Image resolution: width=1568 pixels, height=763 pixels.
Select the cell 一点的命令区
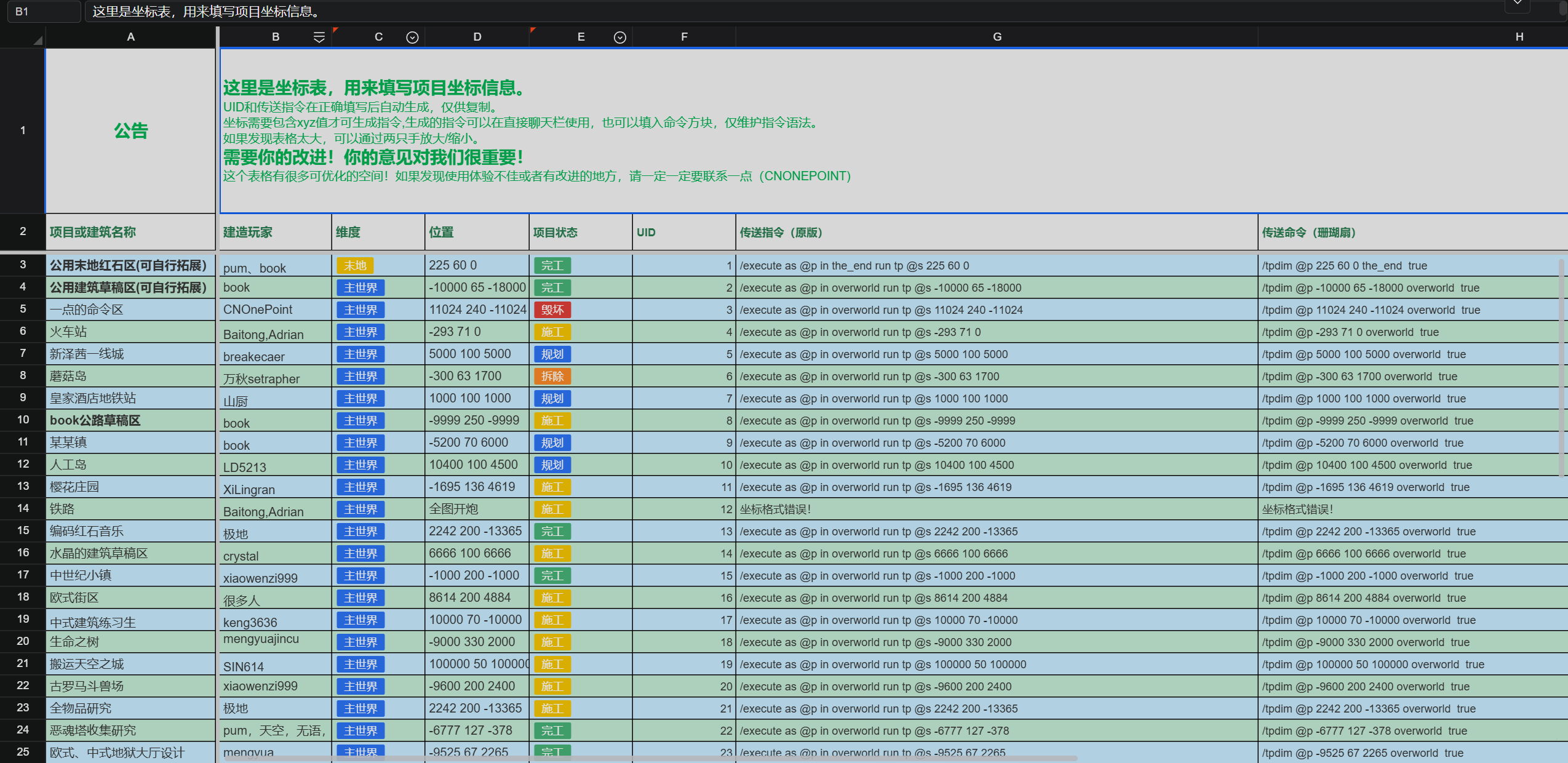130,310
